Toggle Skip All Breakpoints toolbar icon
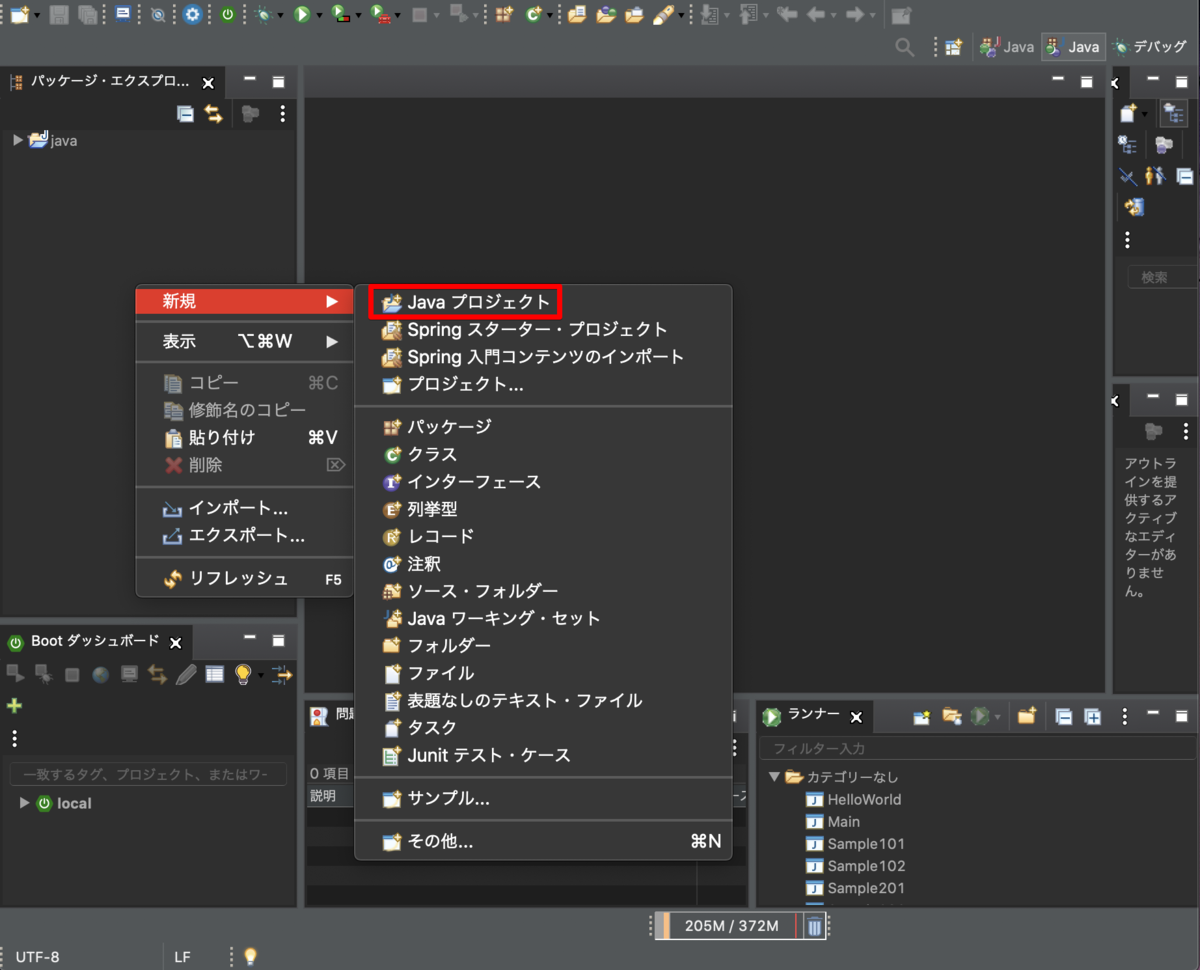 click(157, 15)
